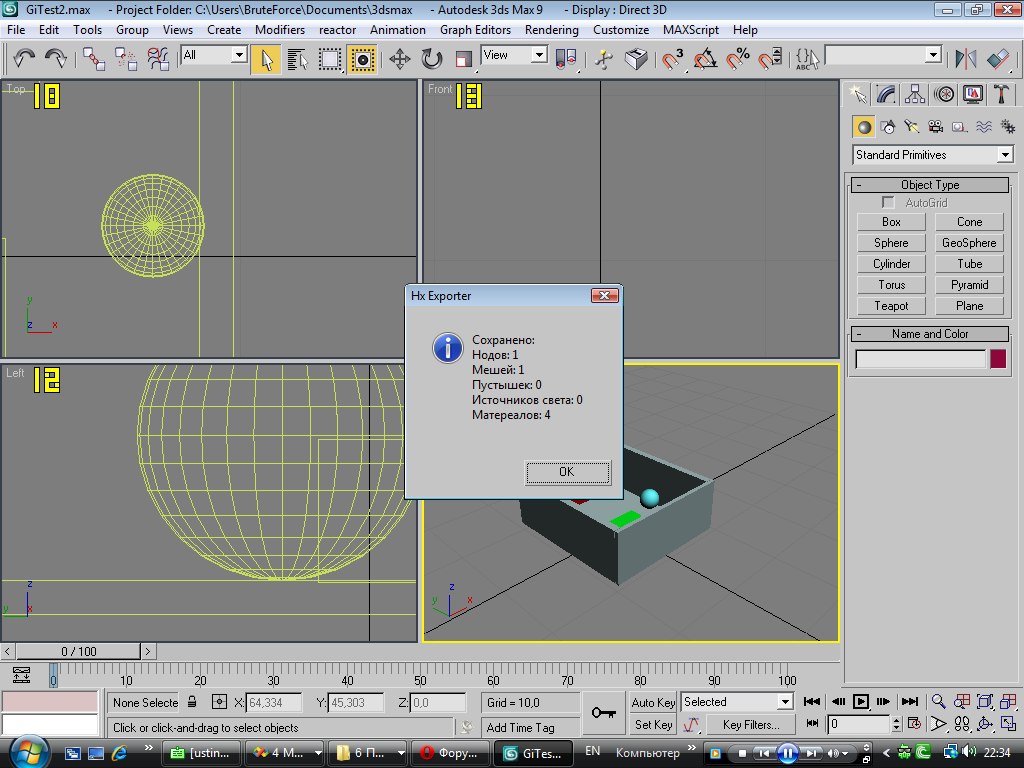
Task: Click the Teapot primitive button
Action: [891, 306]
